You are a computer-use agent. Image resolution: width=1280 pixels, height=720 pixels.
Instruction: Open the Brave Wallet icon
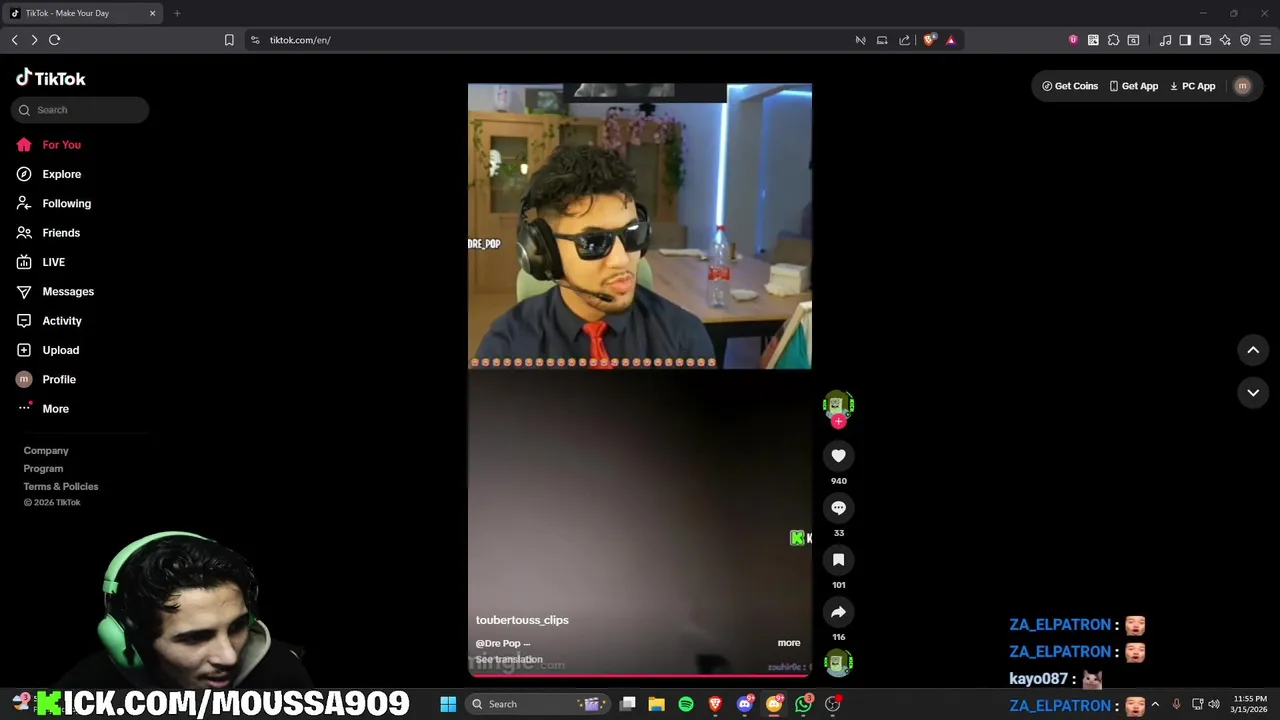click(1205, 40)
